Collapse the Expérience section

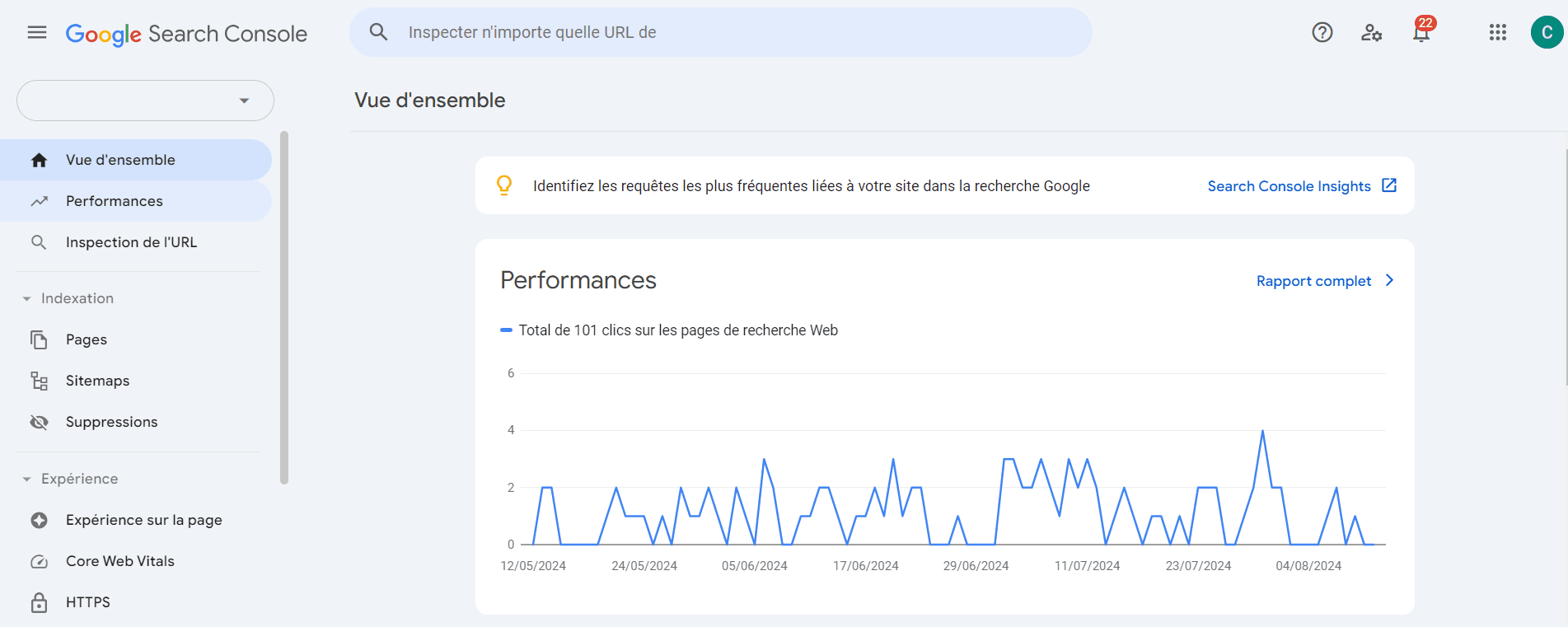pos(71,479)
